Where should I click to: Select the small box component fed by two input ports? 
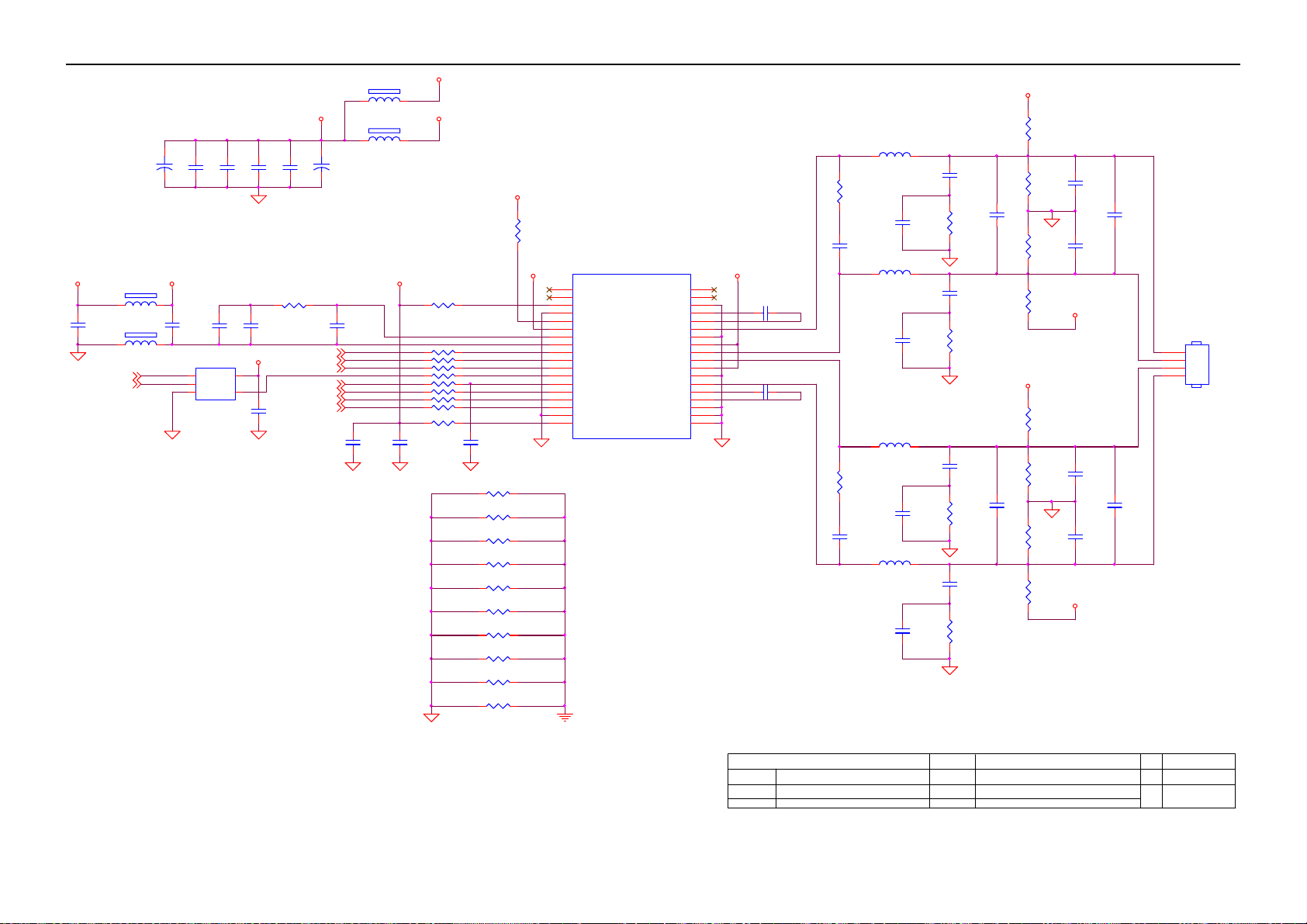click(216, 383)
